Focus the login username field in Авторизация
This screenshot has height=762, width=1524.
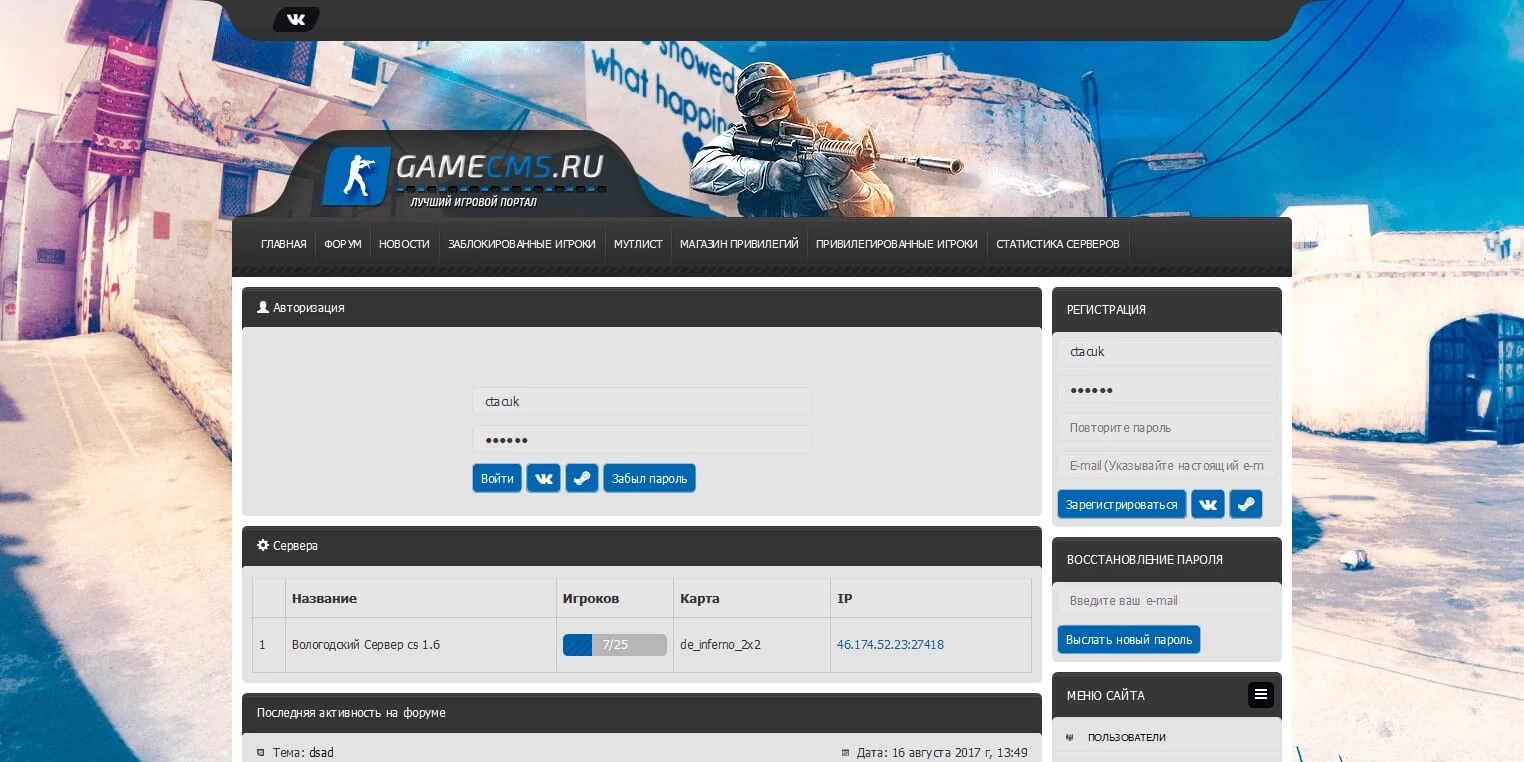642,401
